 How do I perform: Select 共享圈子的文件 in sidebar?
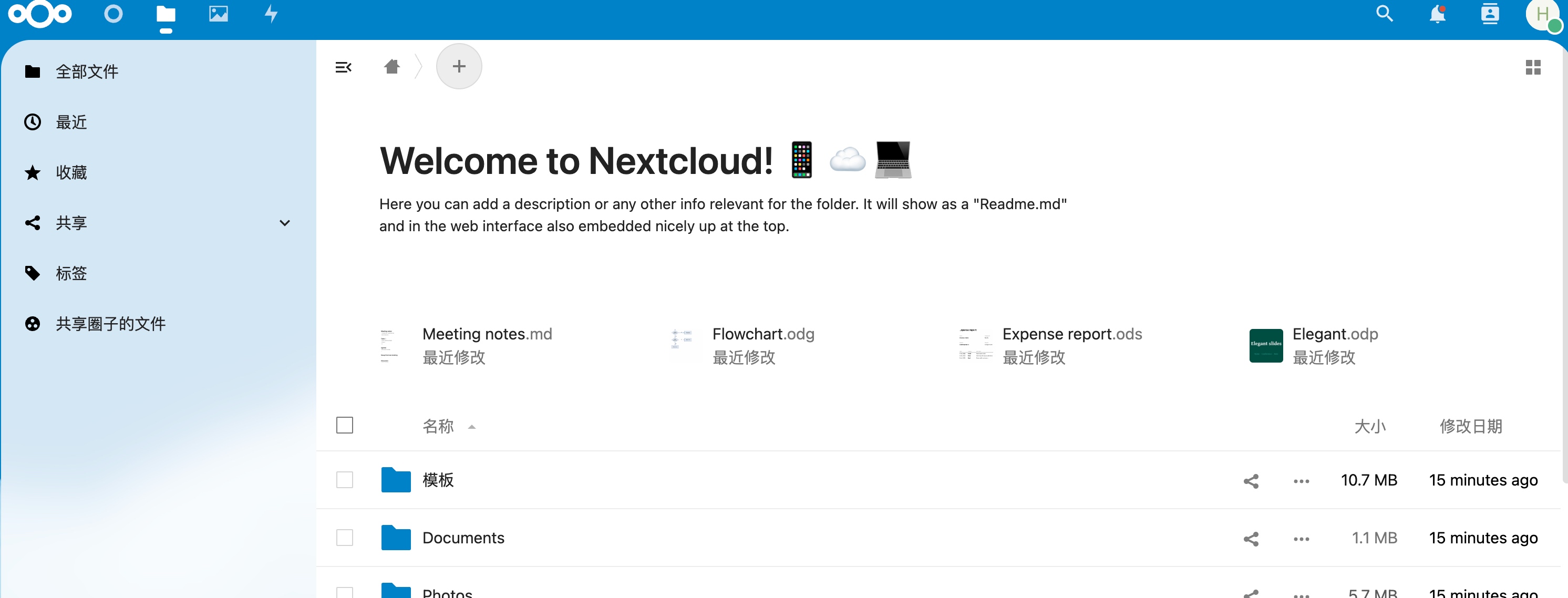tap(158, 324)
